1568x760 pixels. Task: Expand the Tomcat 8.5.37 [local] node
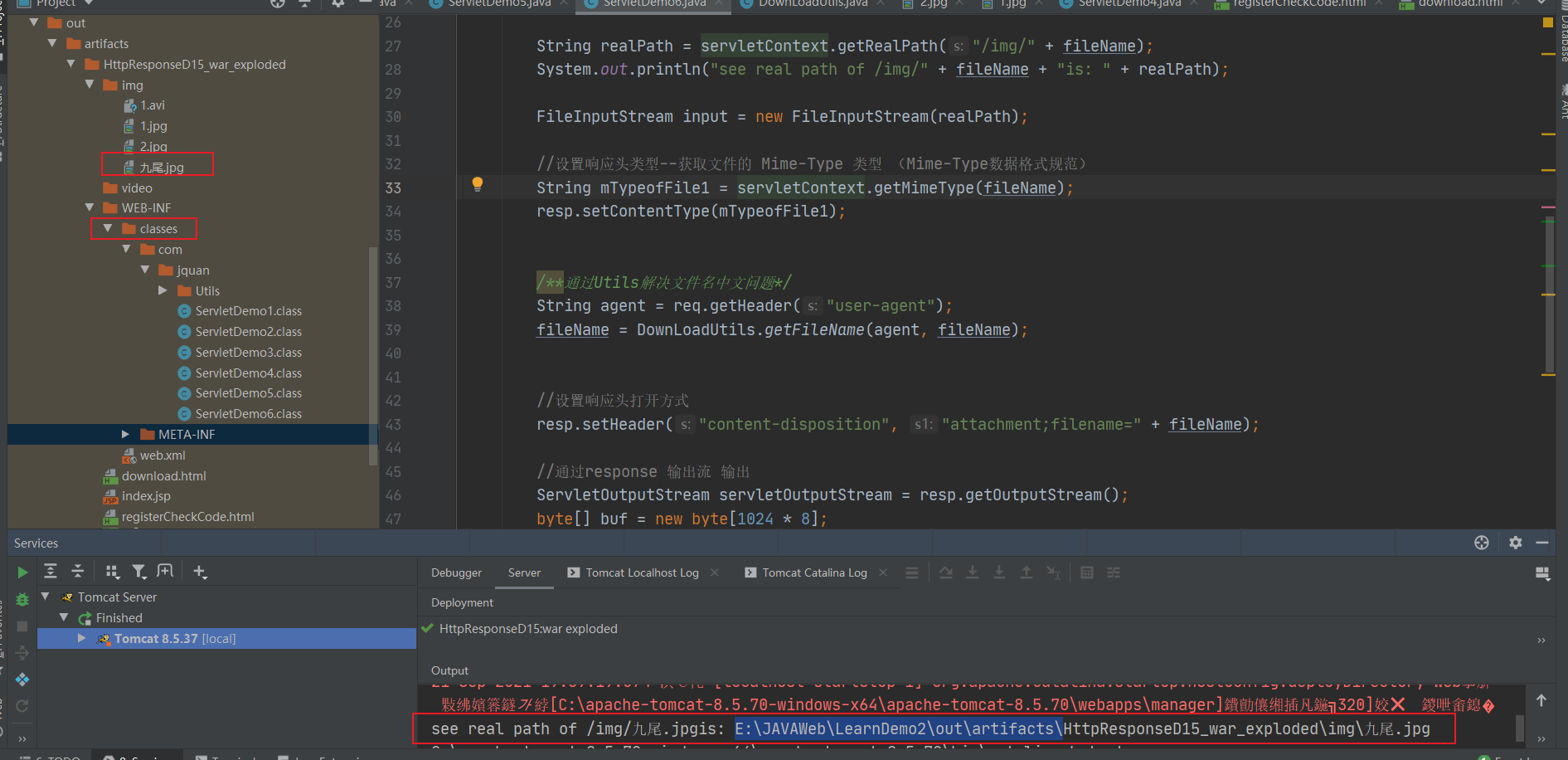click(81, 638)
